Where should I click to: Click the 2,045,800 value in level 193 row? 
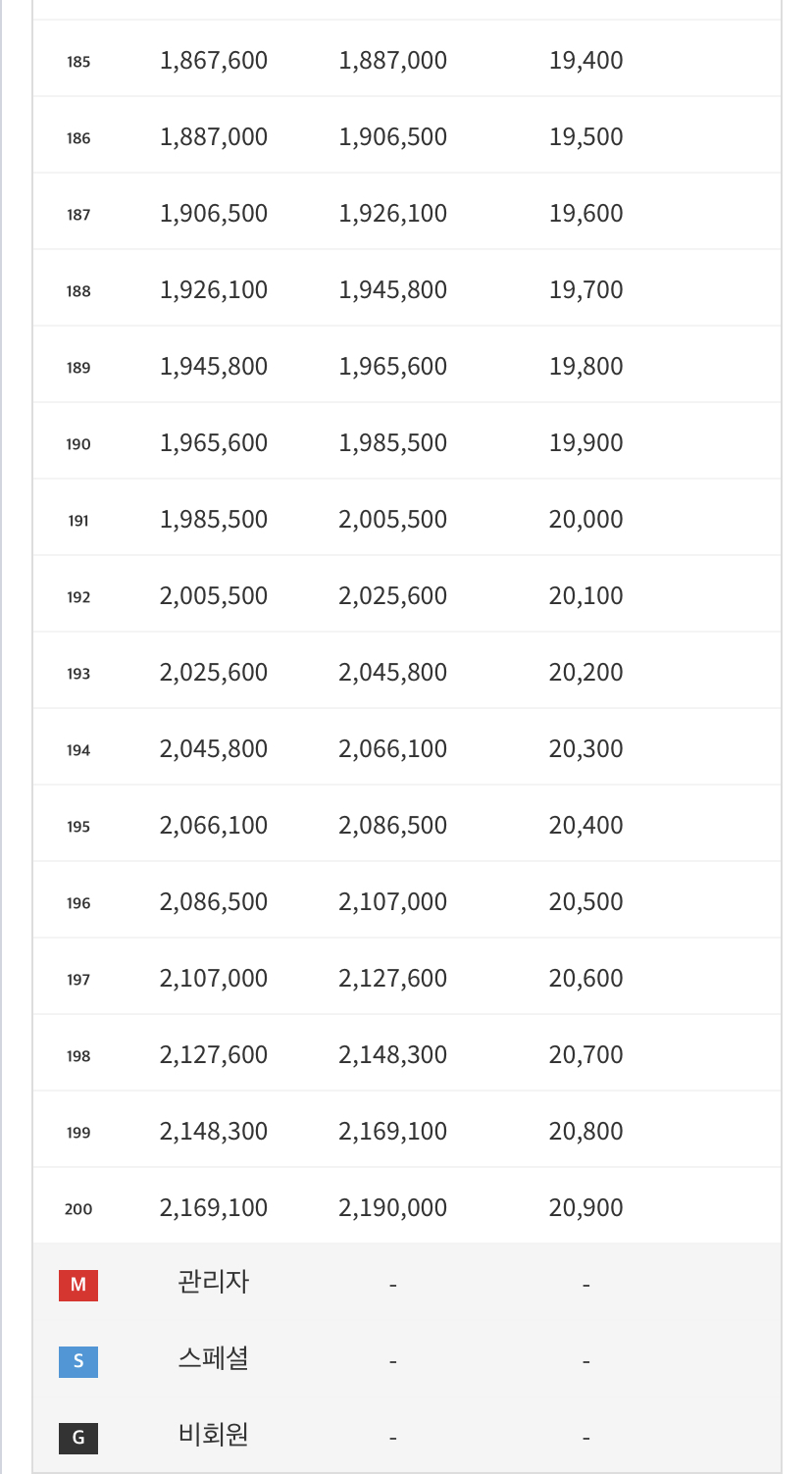click(x=393, y=672)
